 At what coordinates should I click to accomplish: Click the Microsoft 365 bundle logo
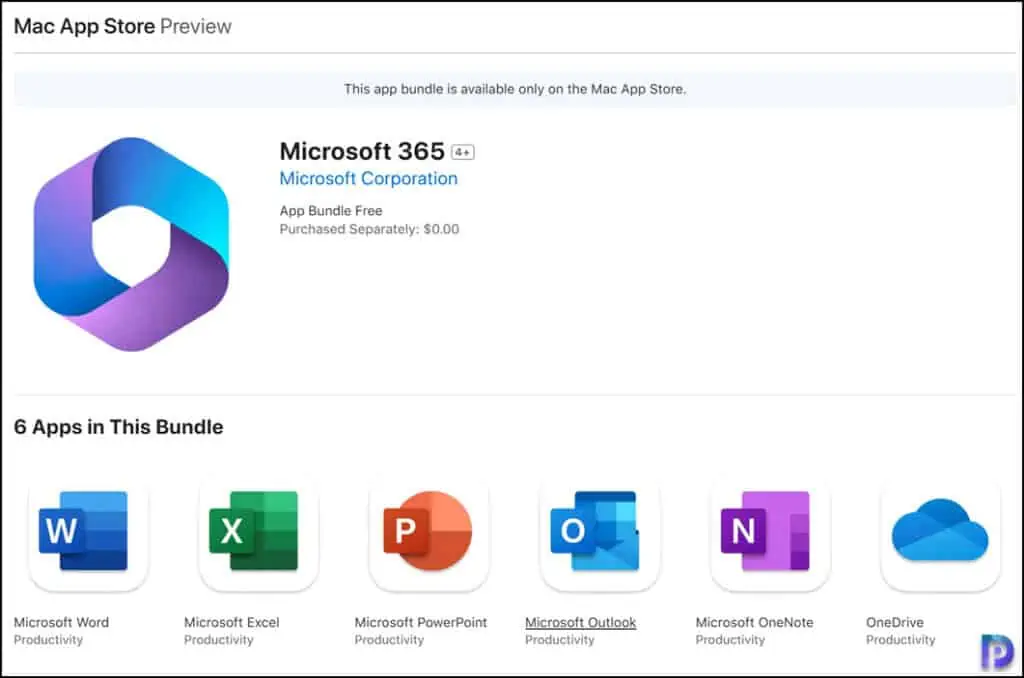(x=131, y=244)
